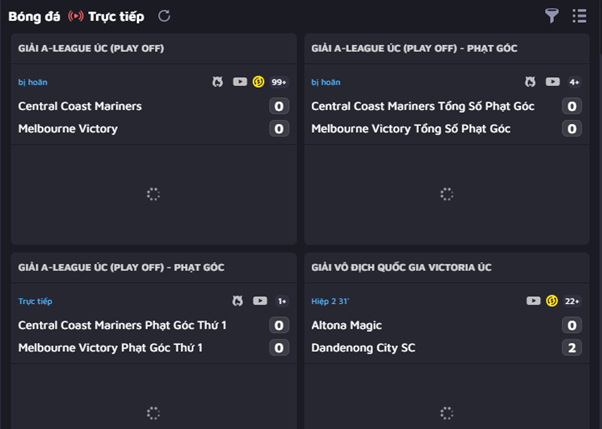Click mascot icon in first A-League card

(218, 82)
